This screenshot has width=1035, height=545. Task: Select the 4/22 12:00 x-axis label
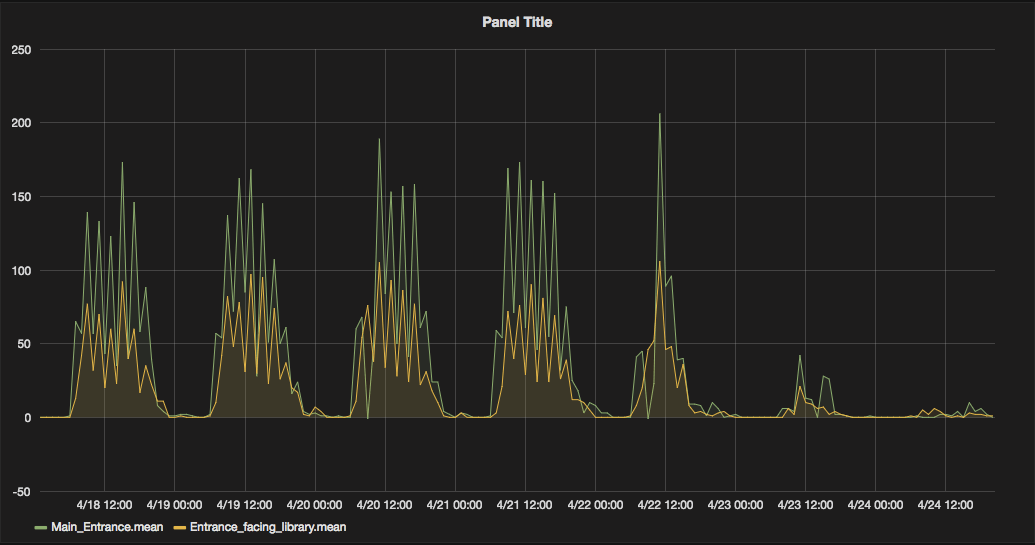664,506
